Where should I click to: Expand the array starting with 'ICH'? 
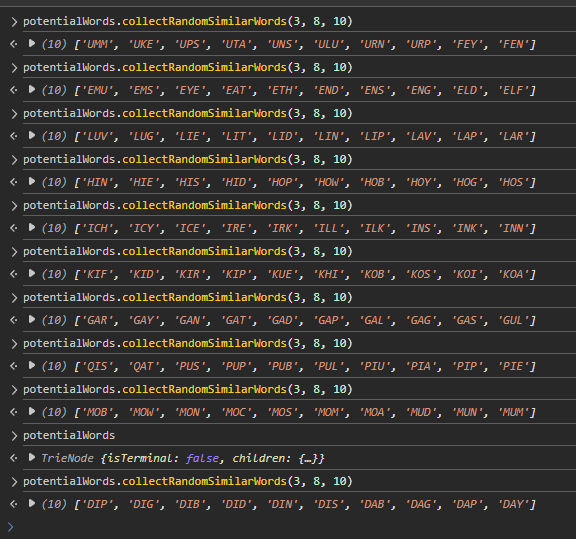[32, 228]
